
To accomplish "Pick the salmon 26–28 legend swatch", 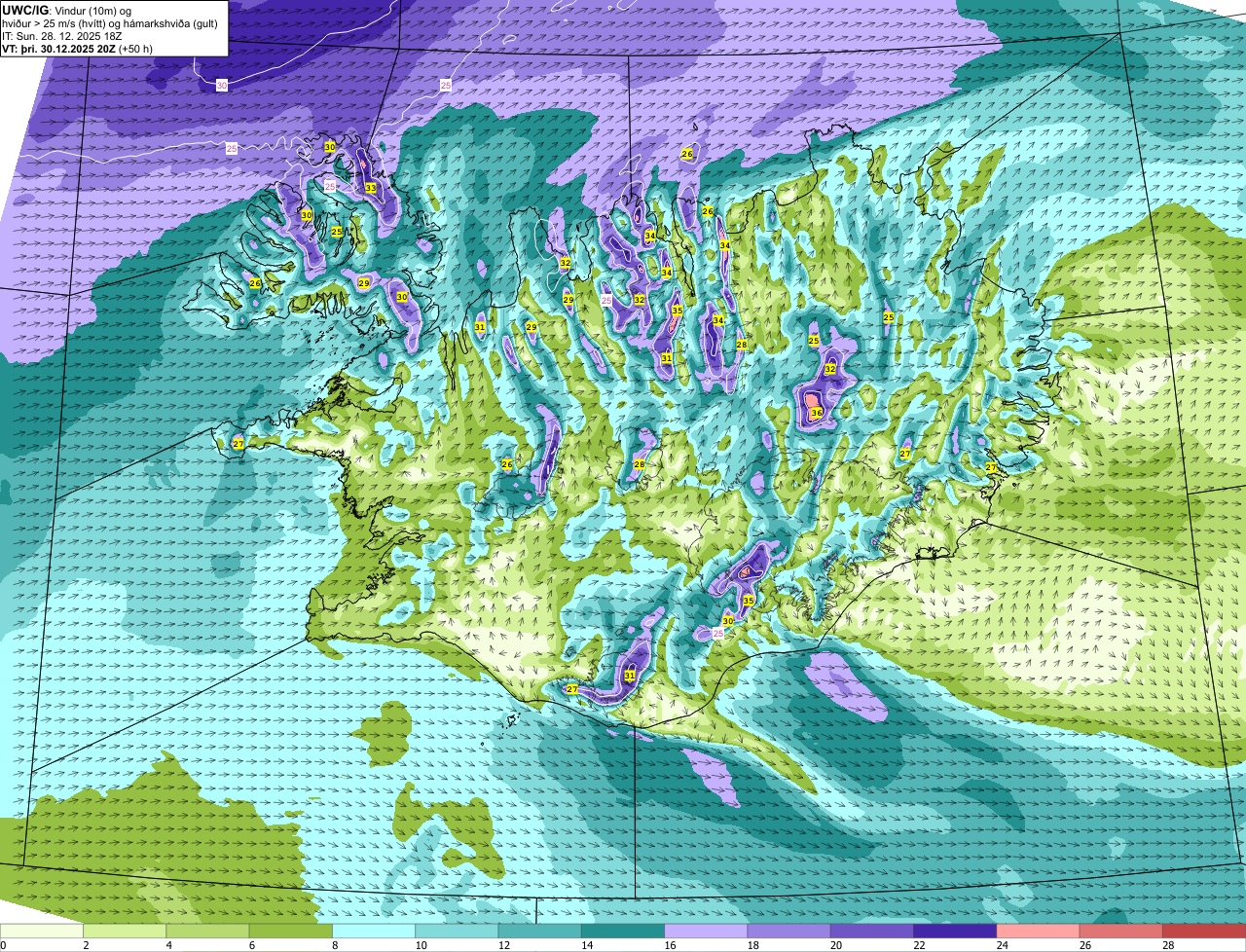I will click(1120, 931).
